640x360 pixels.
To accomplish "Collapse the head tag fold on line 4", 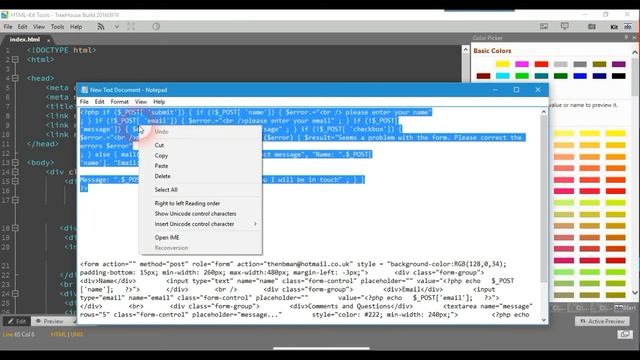I will click(x=15, y=78).
